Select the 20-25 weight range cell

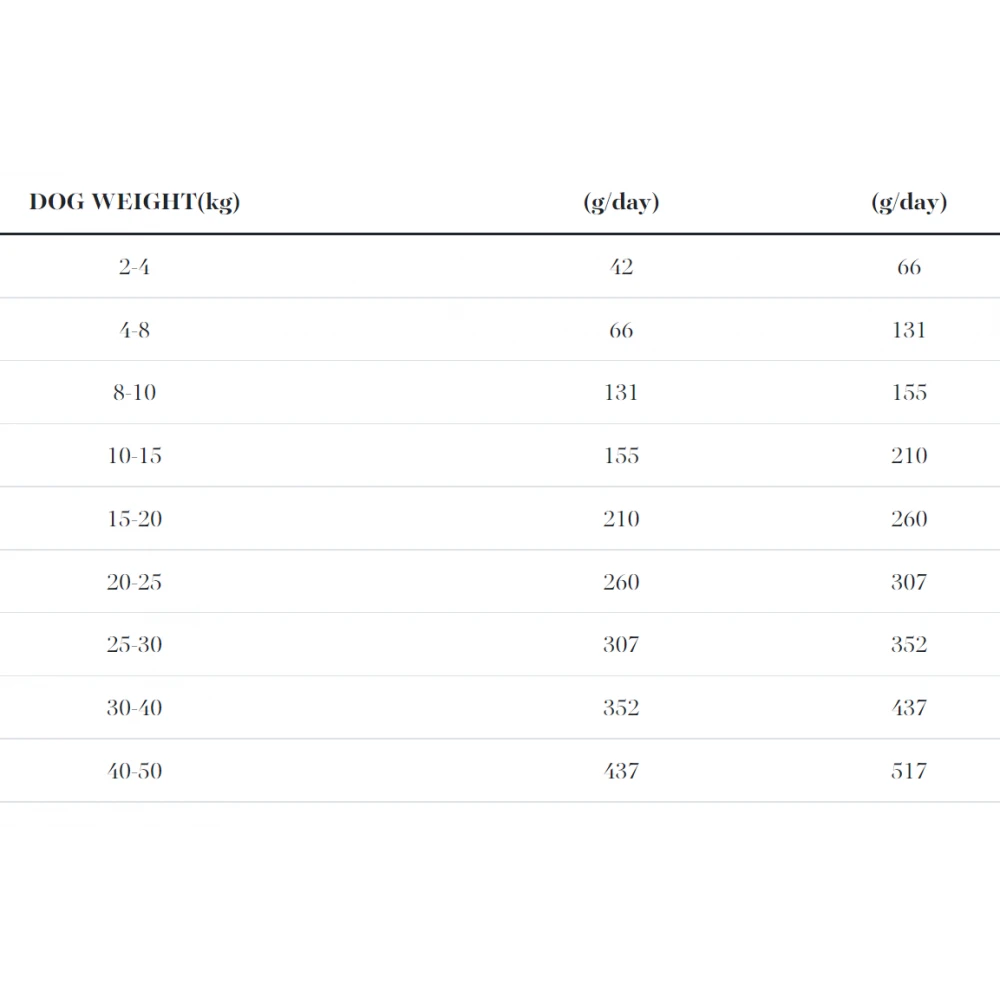(x=134, y=582)
